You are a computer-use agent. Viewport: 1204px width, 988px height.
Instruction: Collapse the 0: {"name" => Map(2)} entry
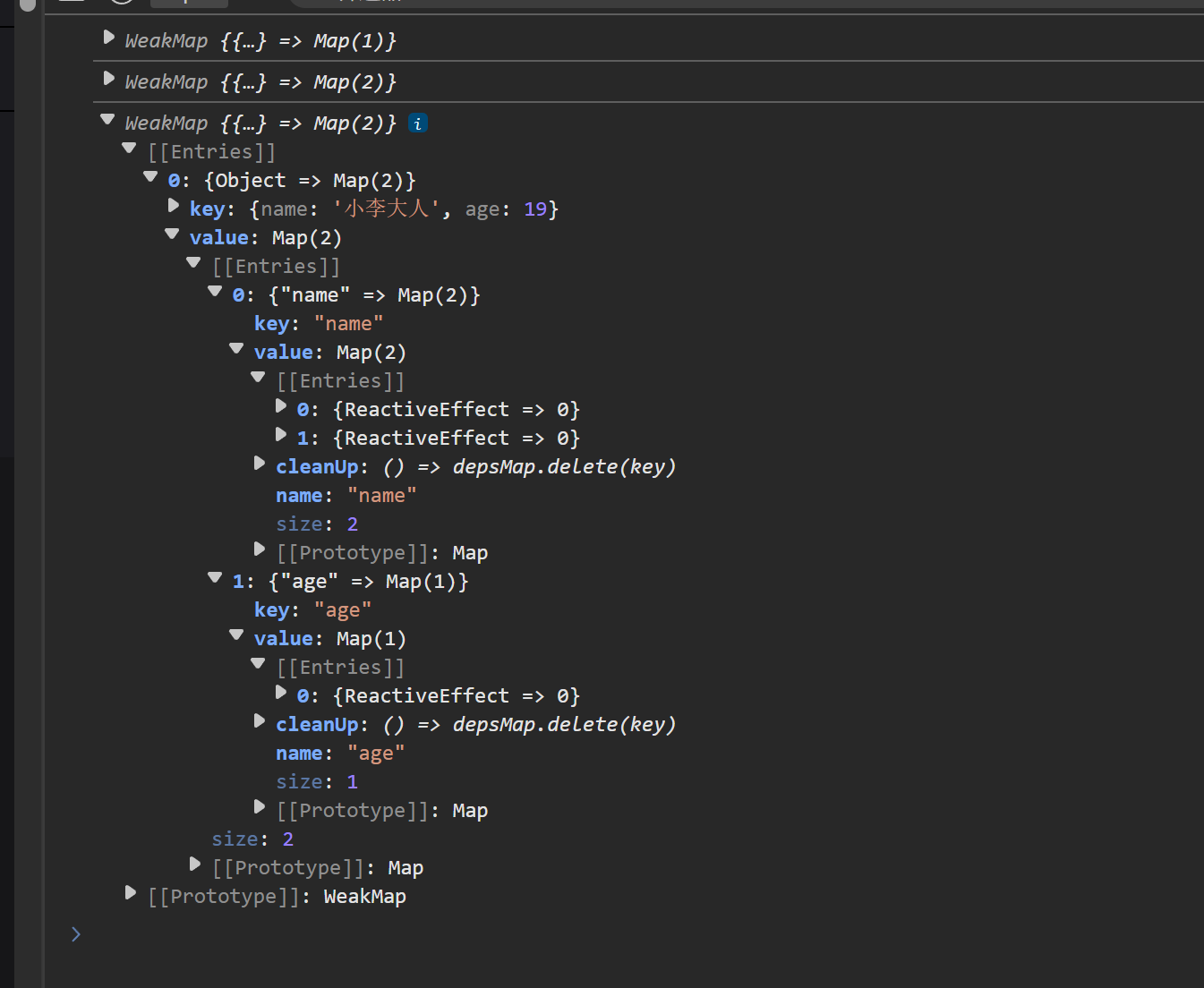pos(215,292)
